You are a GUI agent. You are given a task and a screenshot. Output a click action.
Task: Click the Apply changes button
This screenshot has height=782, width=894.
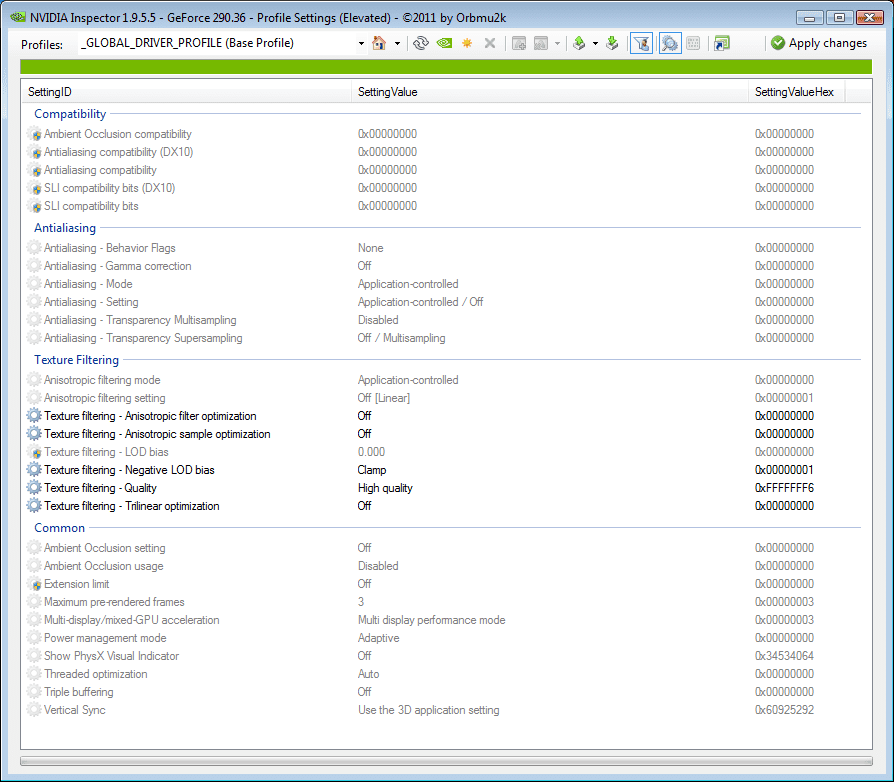click(x=819, y=43)
